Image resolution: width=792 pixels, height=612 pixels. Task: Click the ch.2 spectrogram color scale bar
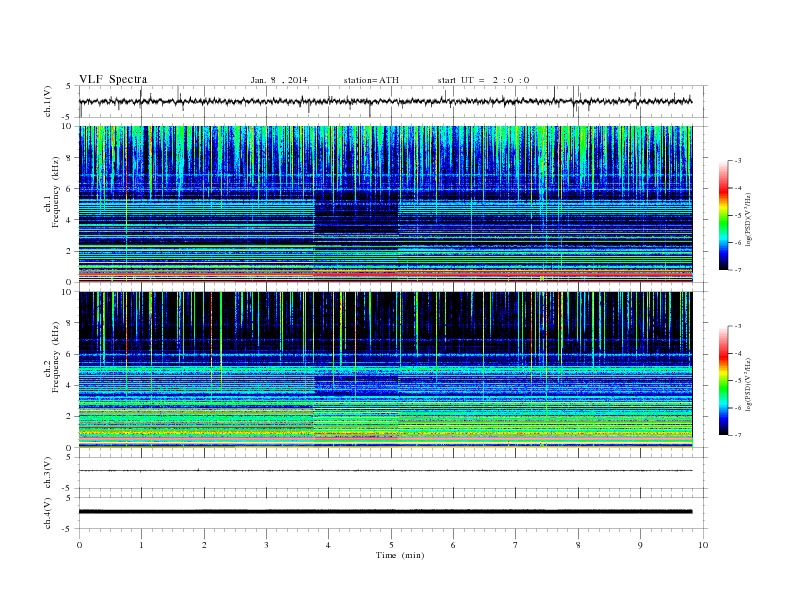click(x=724, y=380)
